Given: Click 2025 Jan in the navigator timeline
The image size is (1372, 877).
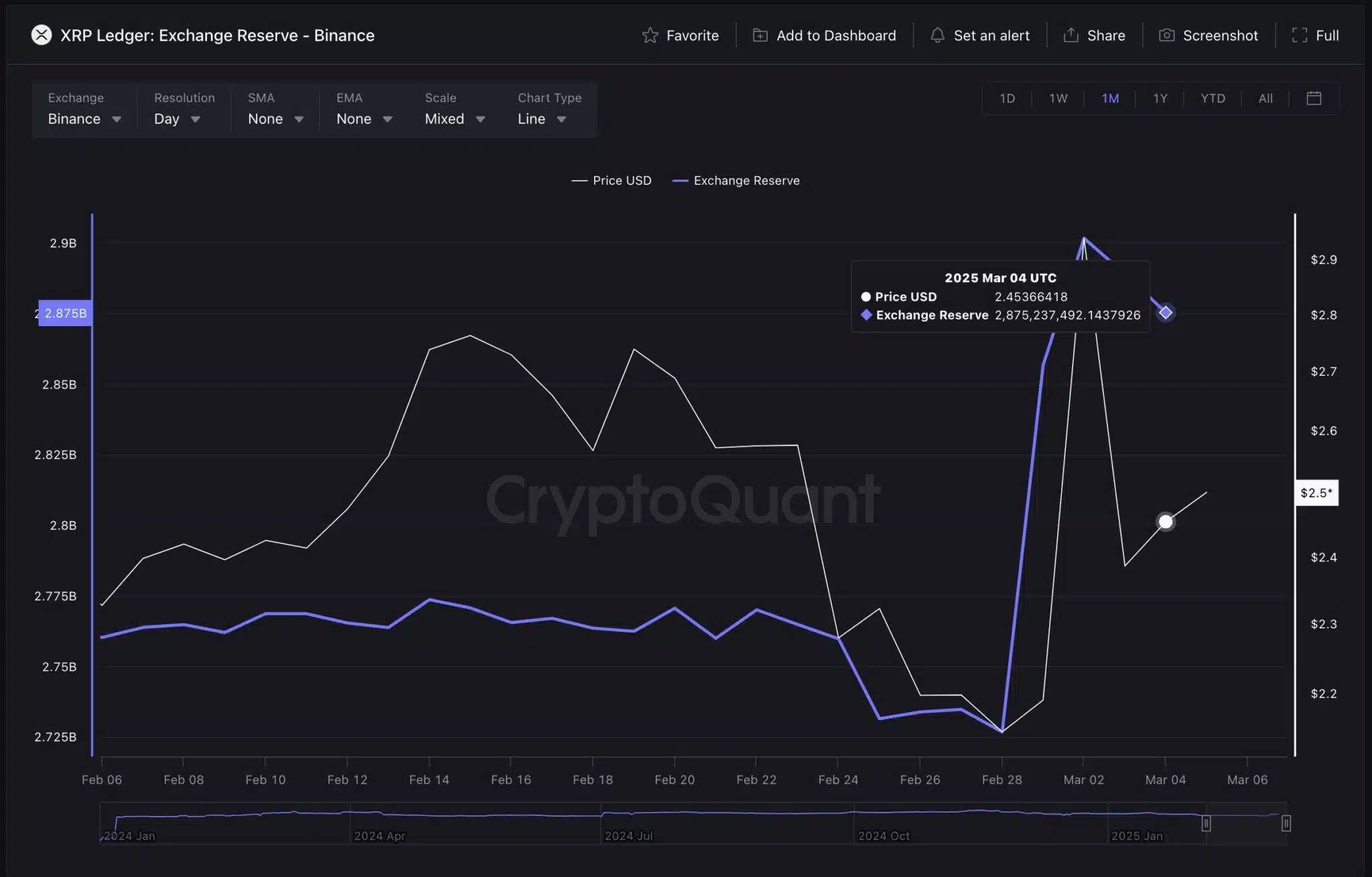Looking at the screenshot, I should tap(1137, 835).
